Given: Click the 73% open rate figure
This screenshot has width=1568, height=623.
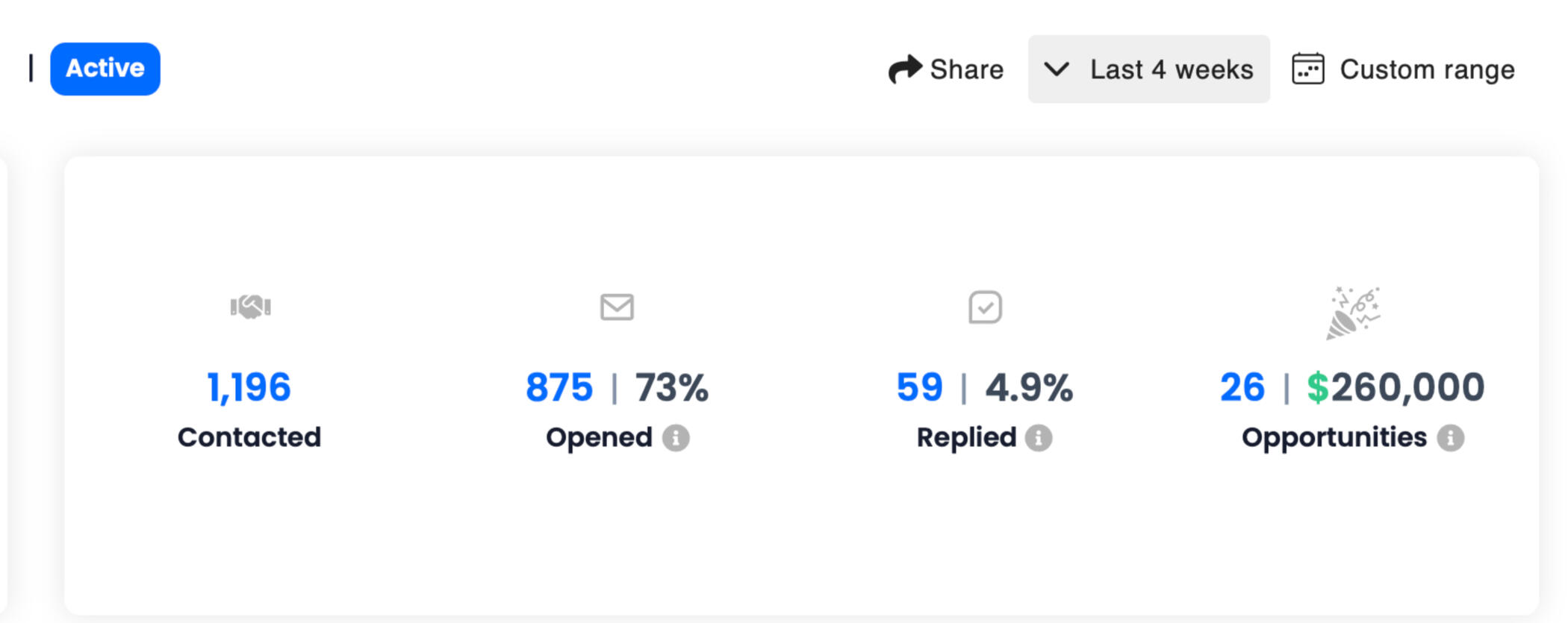Looking at the screenshot, I should 672,388.
